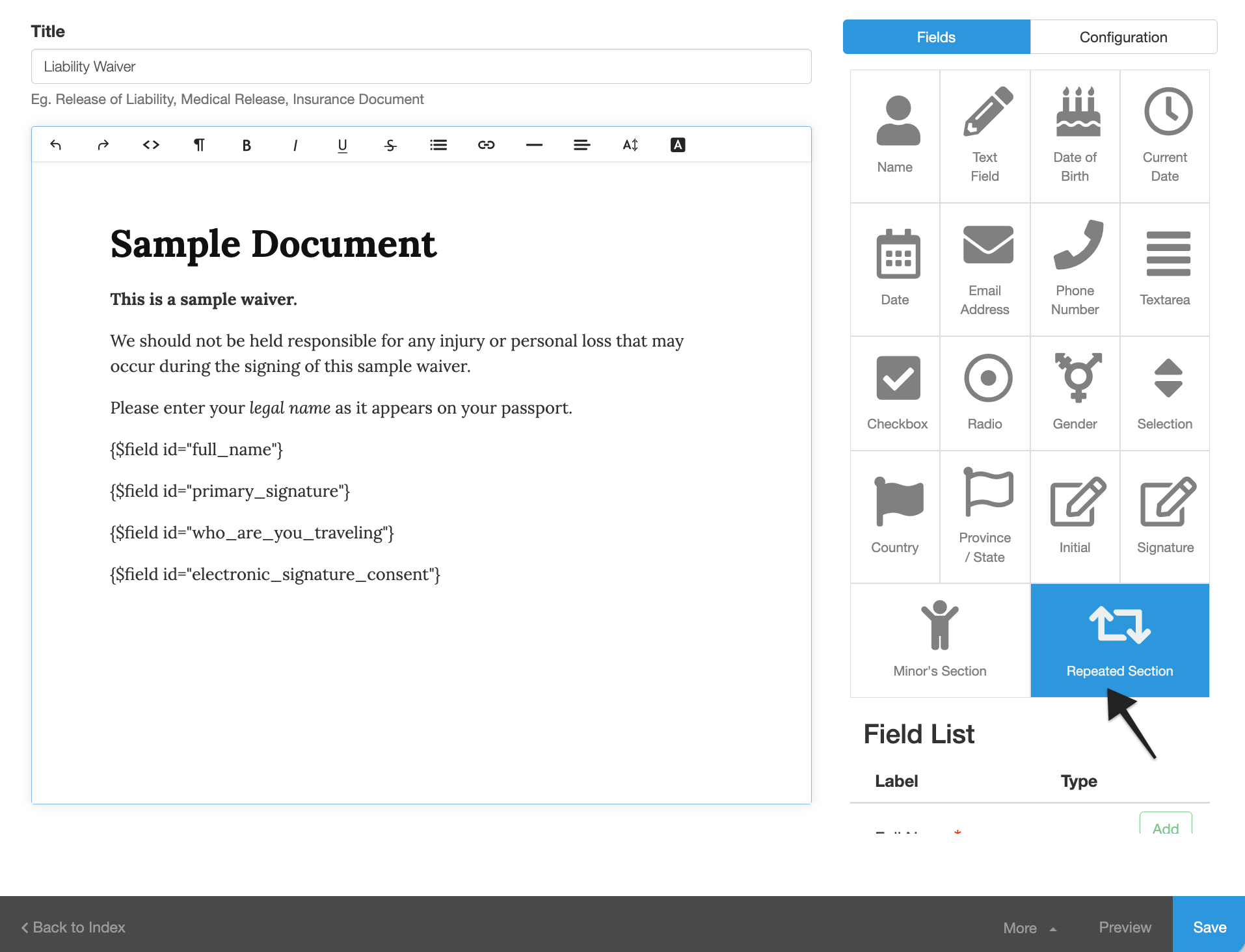The image size is (1245, 952).
Task: Add a Country field
Action: 895,517
